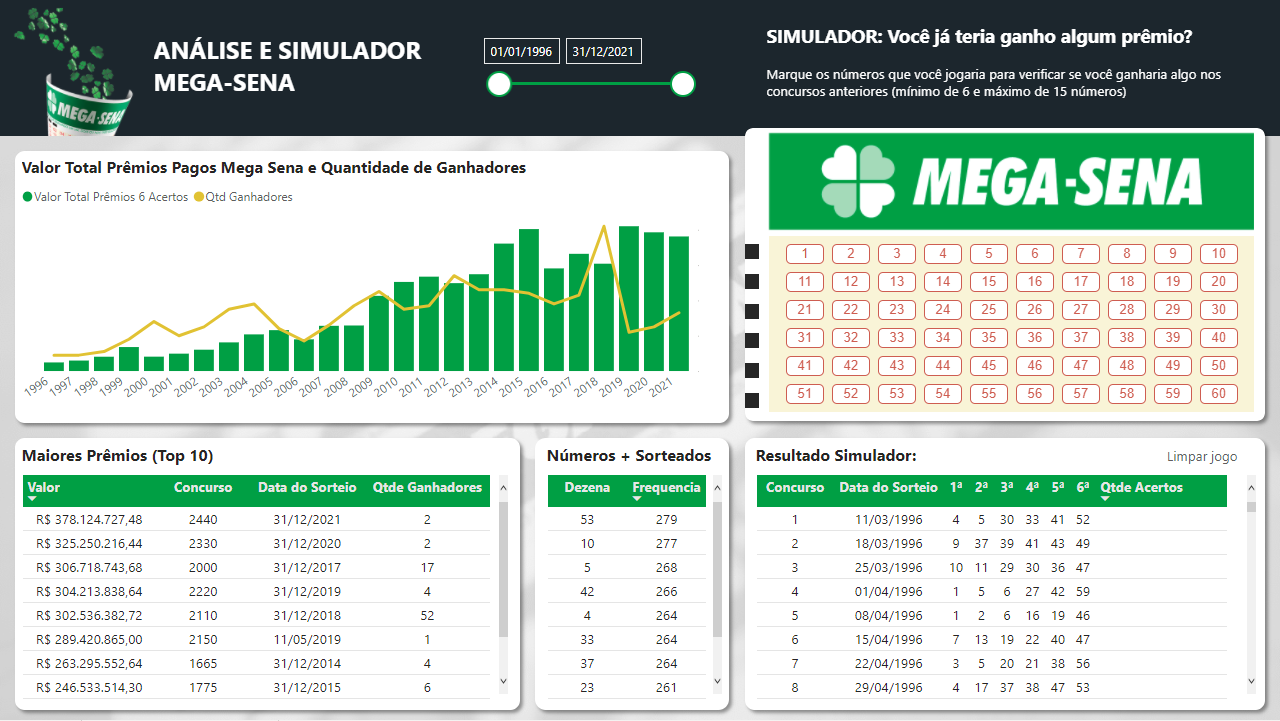1280x721 pixels.
Task: Click legend dot Qtd Ganhadores
Action: click(x=198, y=197)
